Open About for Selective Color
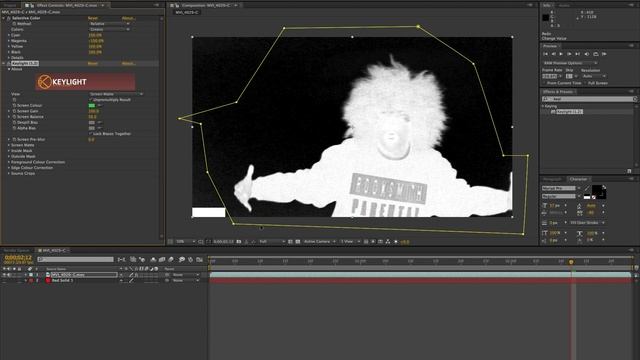 [128, 18]
